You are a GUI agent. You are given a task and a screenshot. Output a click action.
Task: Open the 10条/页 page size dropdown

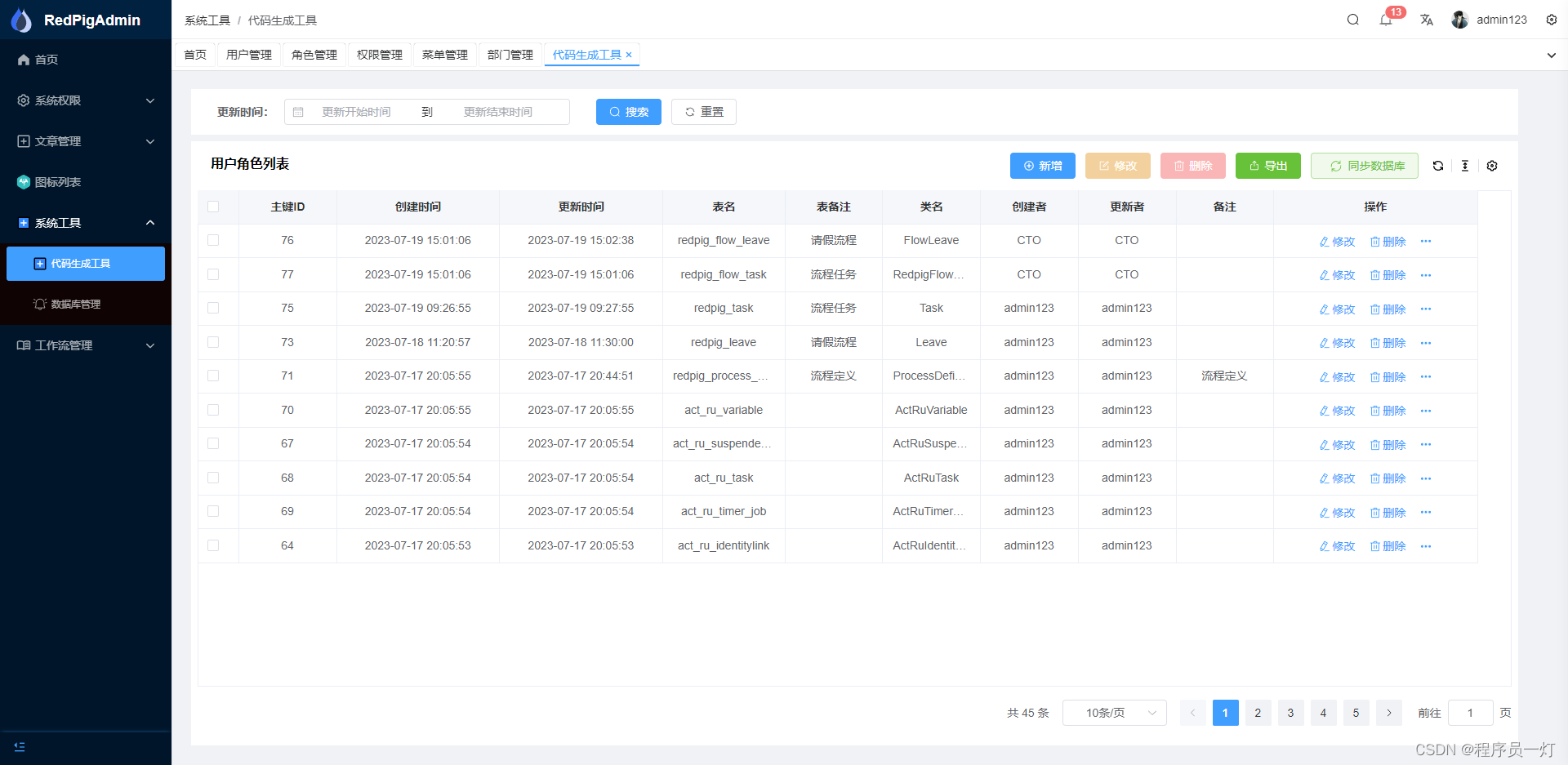pos(1115,713)
